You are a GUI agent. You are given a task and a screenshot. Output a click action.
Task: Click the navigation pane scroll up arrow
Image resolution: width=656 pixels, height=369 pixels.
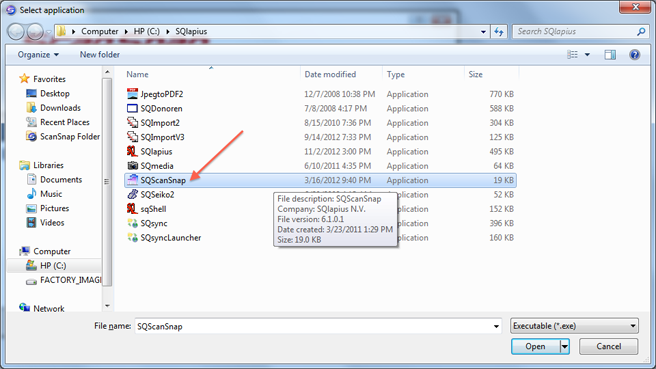tap(107, 72)
